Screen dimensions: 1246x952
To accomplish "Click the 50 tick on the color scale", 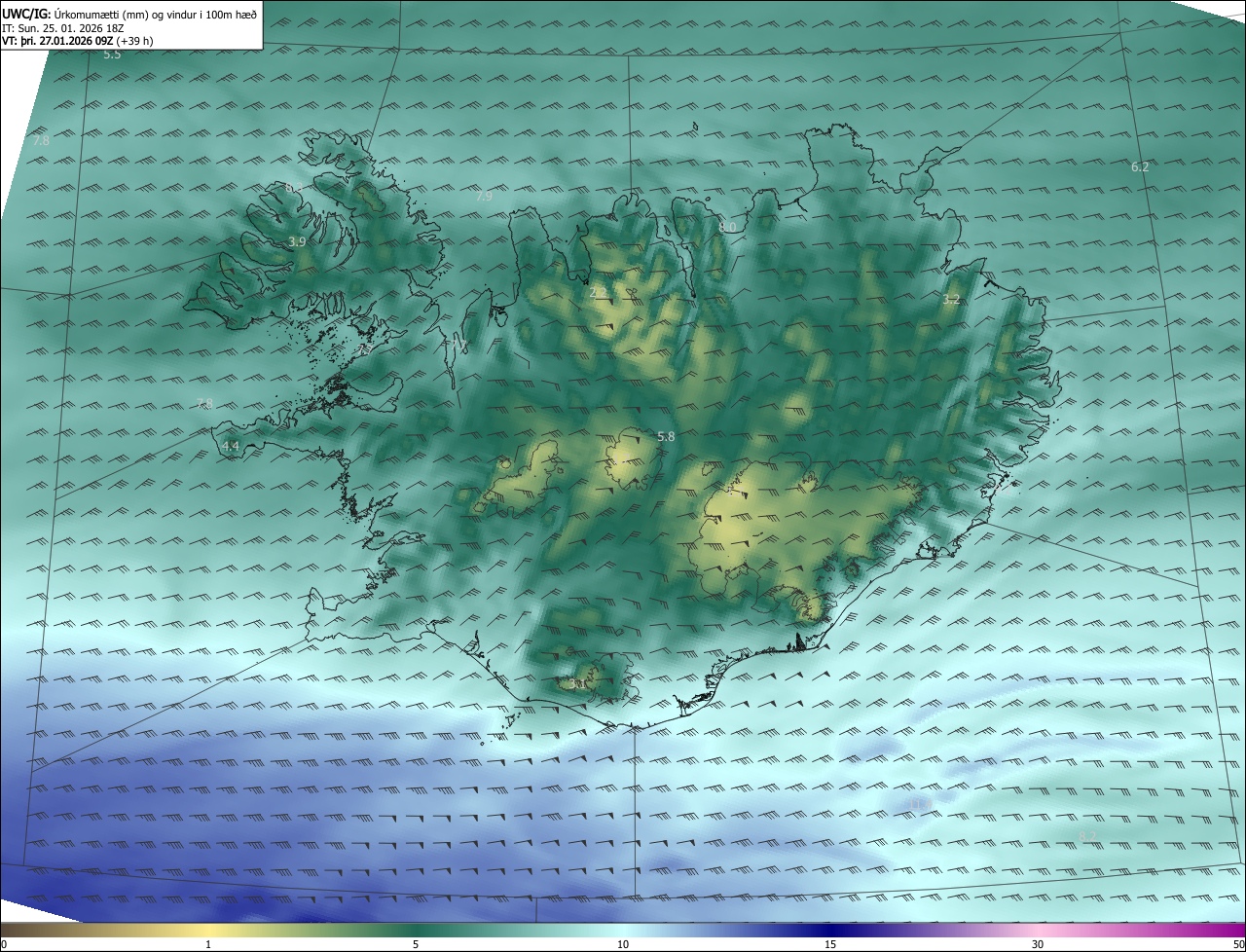I will [x=1238, y=944].
